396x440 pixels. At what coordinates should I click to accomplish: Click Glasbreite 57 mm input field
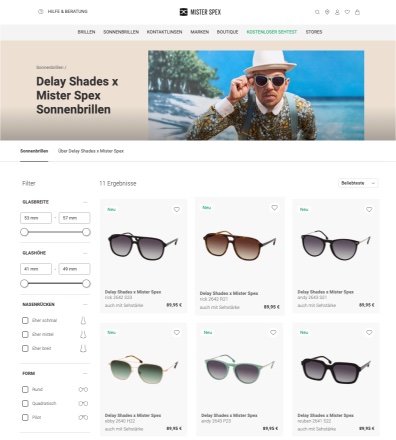pyautogui.click(x=74, y=218)
